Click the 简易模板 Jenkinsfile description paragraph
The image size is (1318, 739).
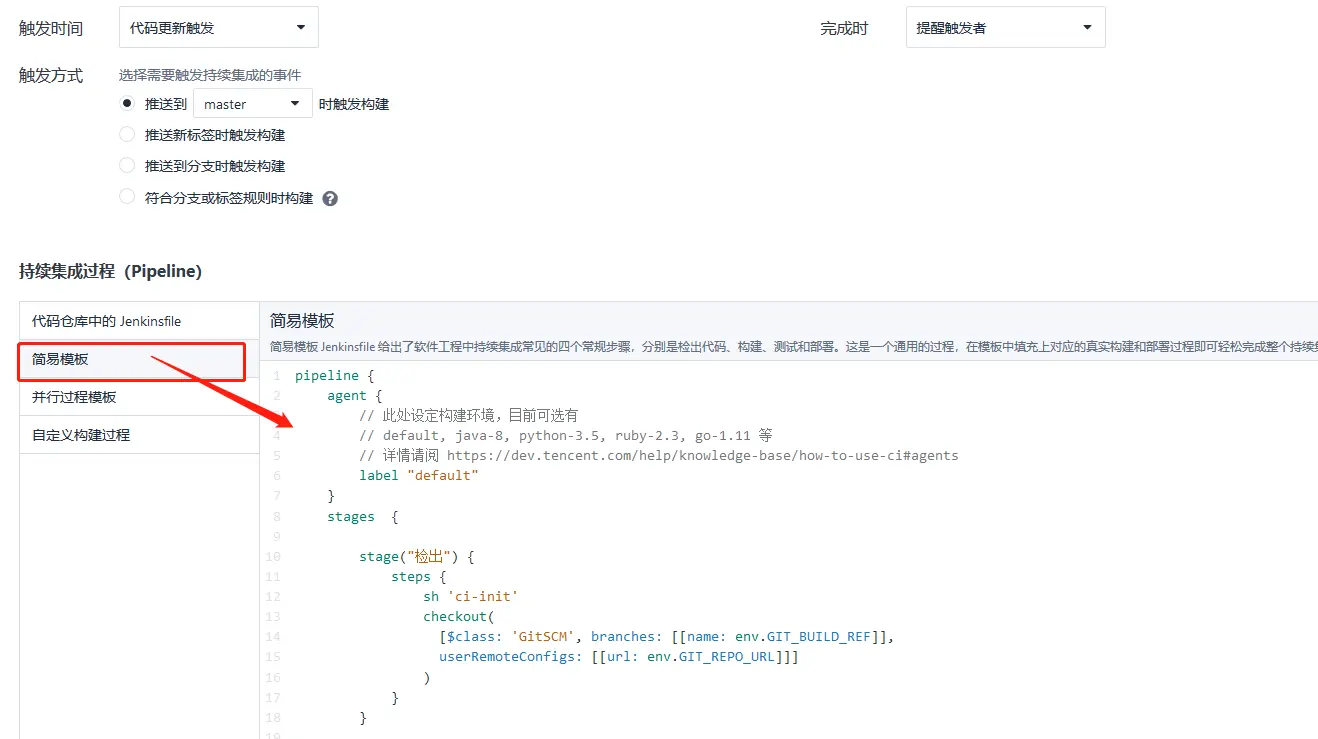point(794,347)
